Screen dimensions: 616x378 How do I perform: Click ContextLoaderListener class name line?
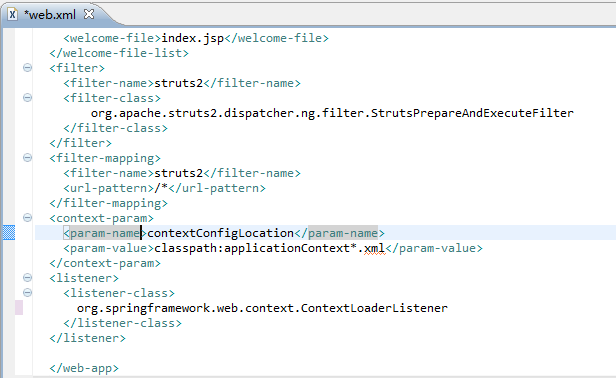262,308
